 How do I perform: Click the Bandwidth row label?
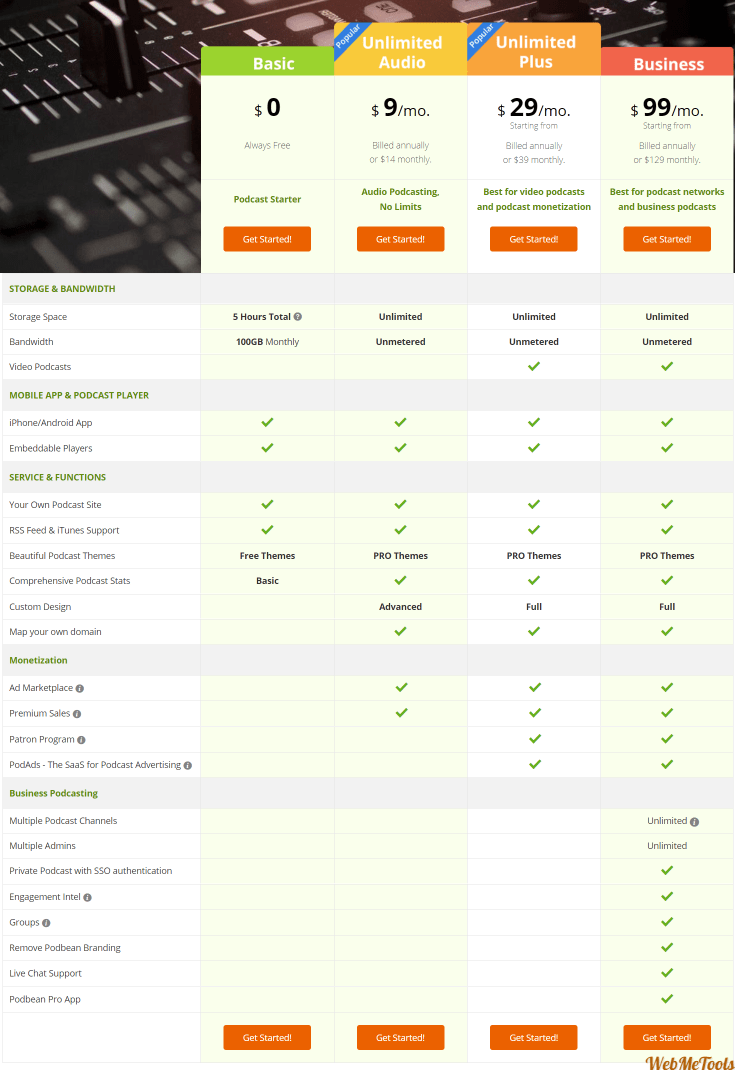pos(31,342)
